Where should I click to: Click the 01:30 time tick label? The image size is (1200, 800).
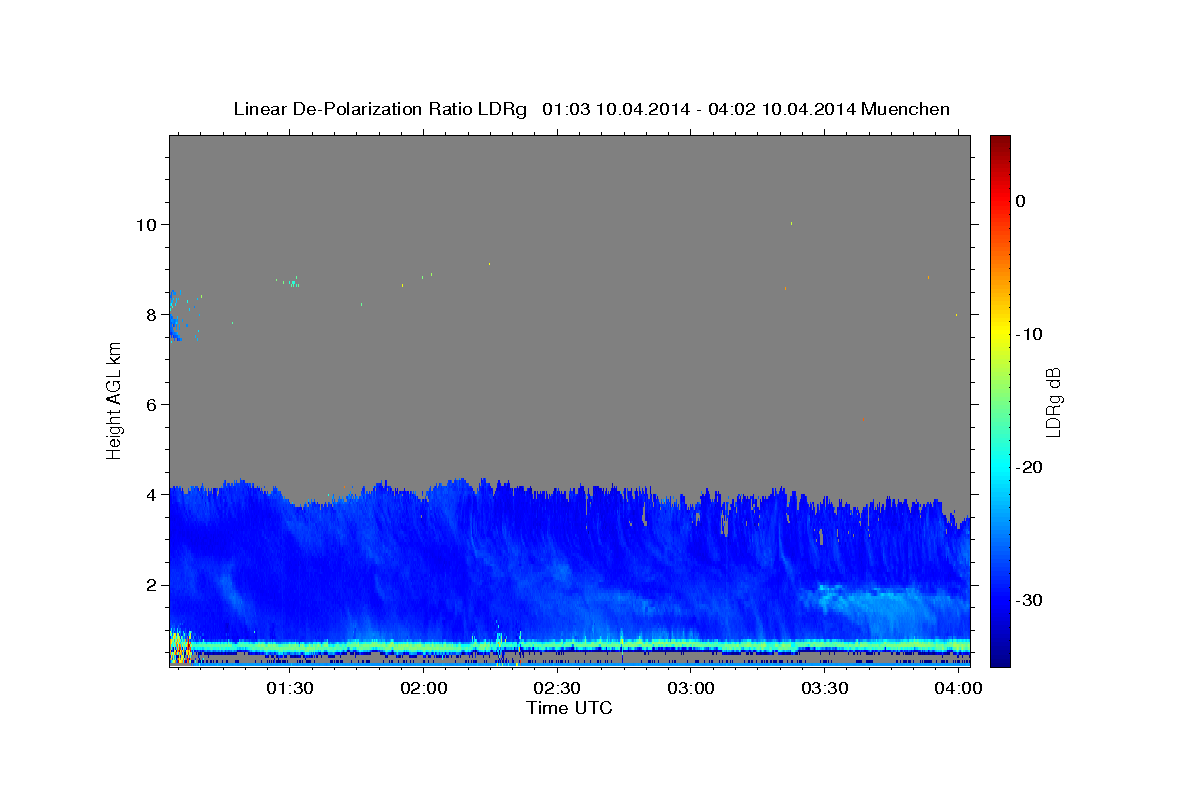tap(290, 688)
